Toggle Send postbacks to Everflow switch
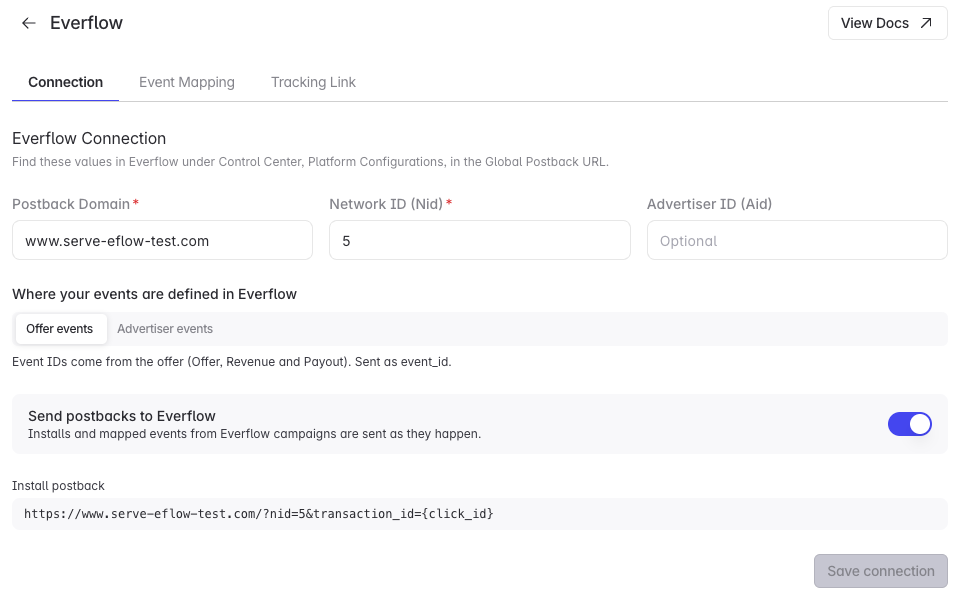Viewport: 960px width, 606px height. [910, 424]
